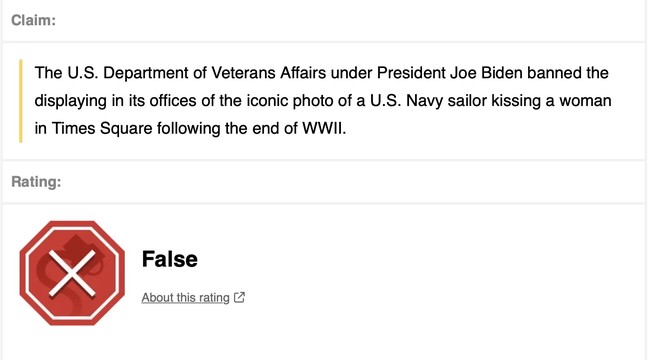Click the words President Joe Biden
Image resolution: width=650 pixels, height=360 pixels.
tap(449, 73)
